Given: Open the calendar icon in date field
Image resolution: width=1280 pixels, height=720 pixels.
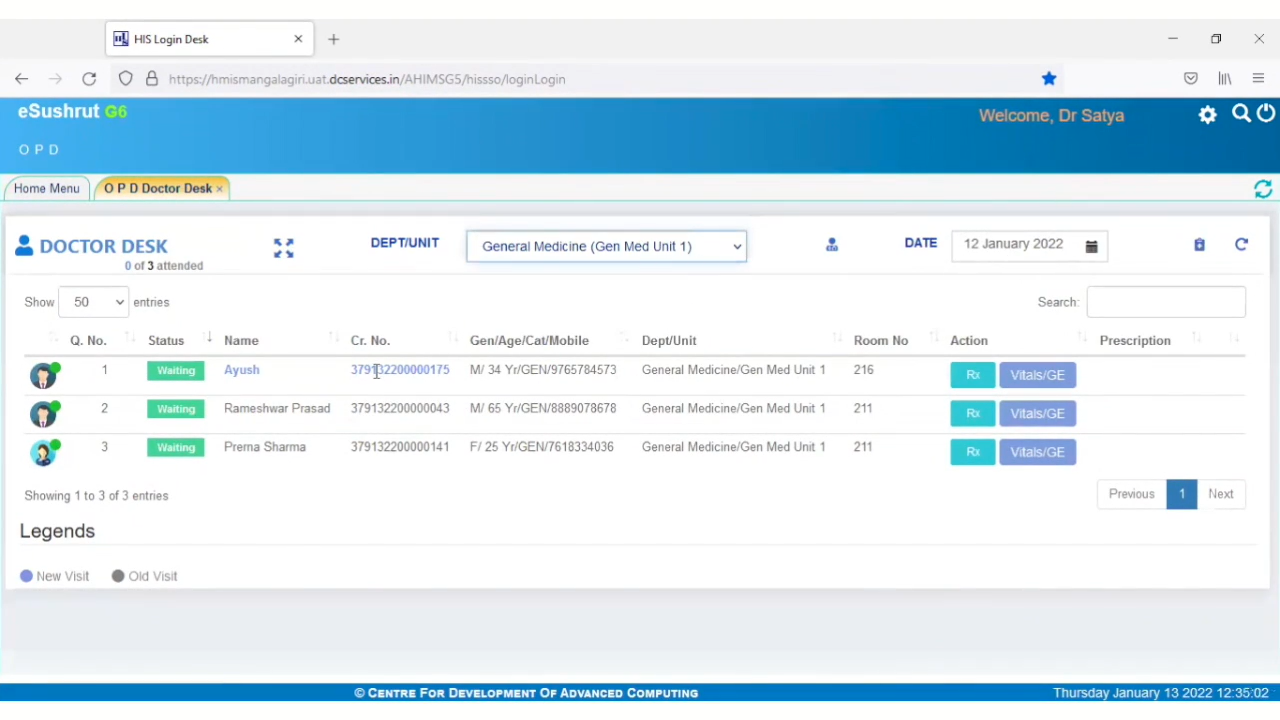Looking at the screenshot, I should 1092,246.
